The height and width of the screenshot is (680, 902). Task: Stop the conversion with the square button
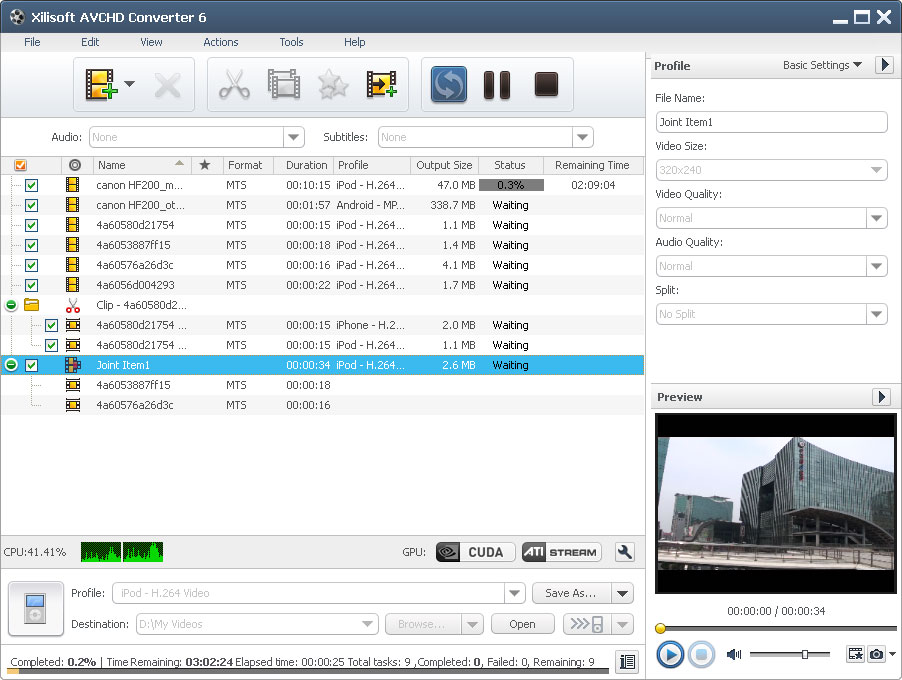click(545, 85)
